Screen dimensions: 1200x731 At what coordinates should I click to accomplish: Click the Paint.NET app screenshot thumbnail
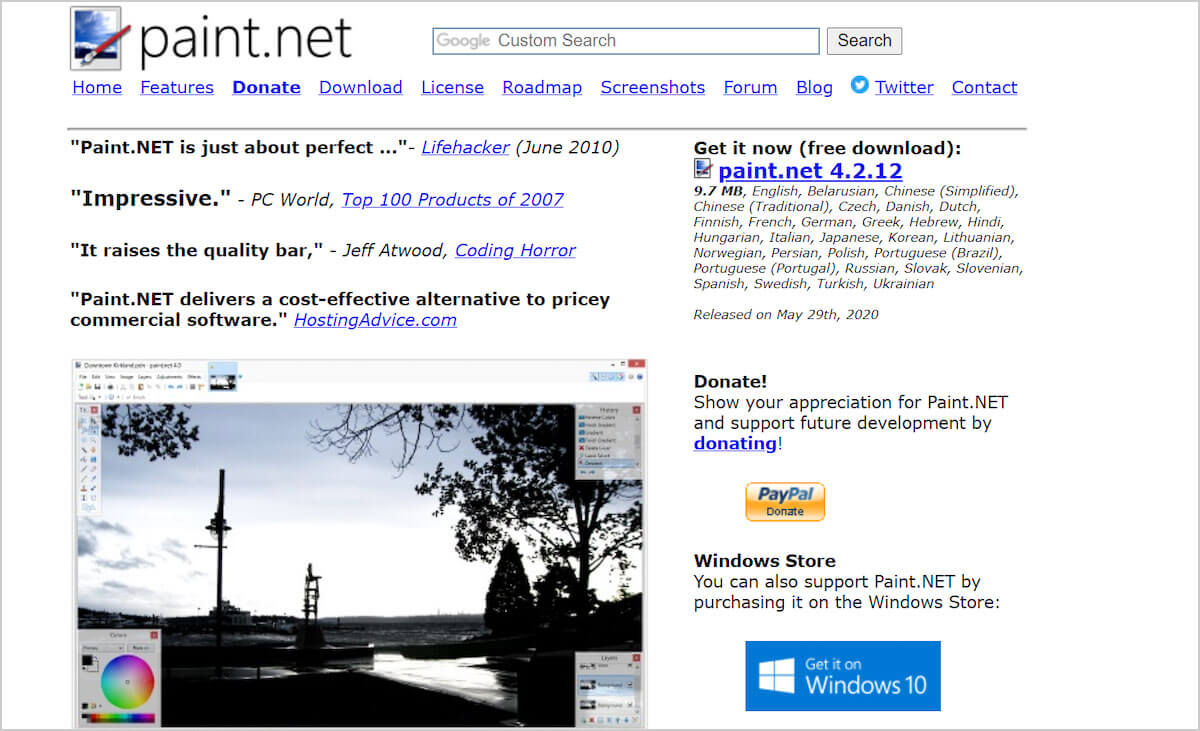pyautogui.click(x=359, y=543)
